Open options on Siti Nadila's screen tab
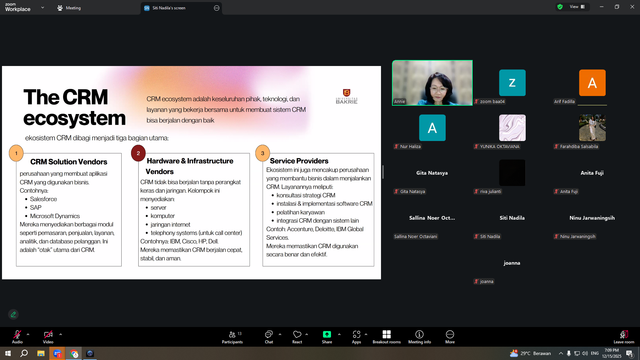The width and height of the screenshot is (640, 360). point(216,8)
